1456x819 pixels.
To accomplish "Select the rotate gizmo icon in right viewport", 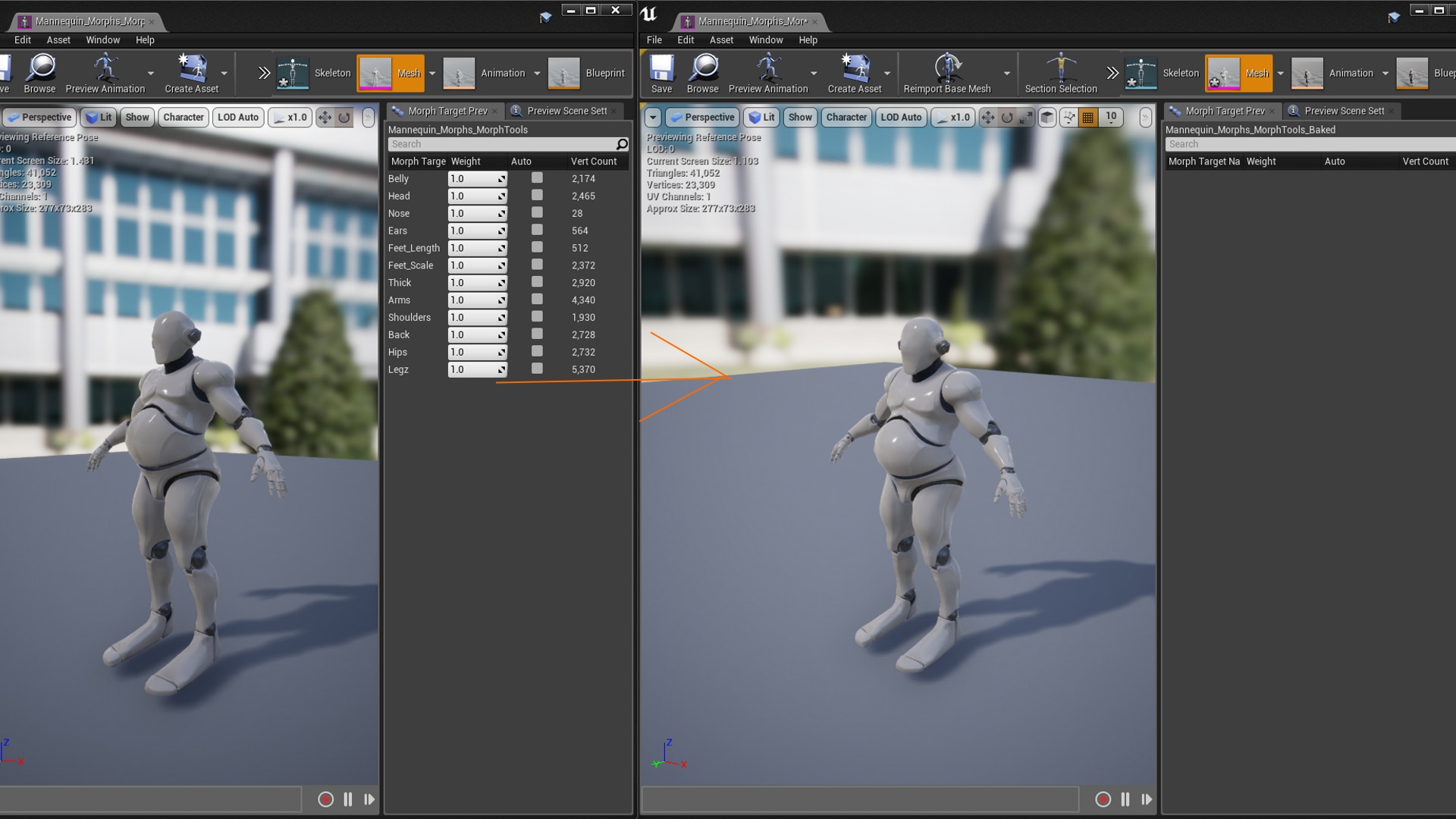I will pos(1006,117).
